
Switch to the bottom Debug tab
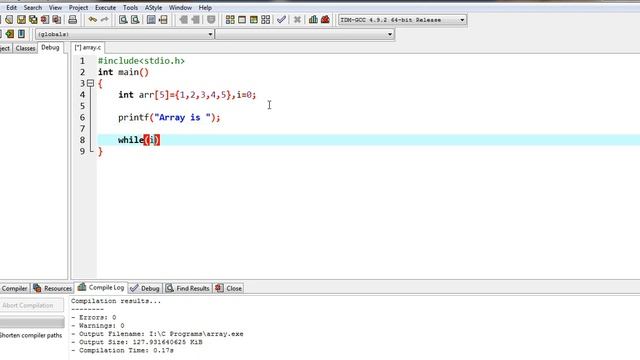(x=145, y=288)
